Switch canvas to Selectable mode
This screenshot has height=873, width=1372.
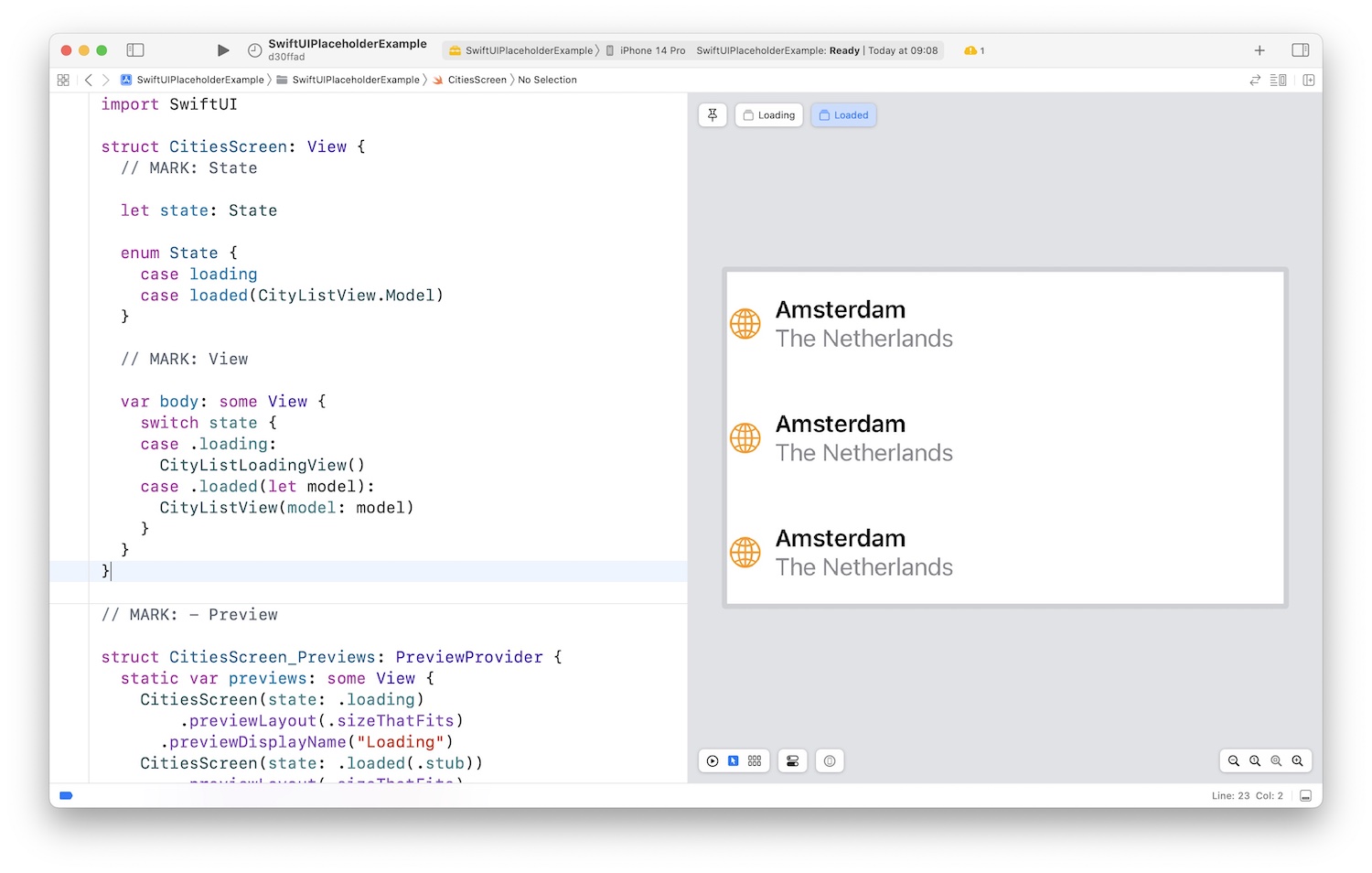pyautogui.click(x=734, y=761)
